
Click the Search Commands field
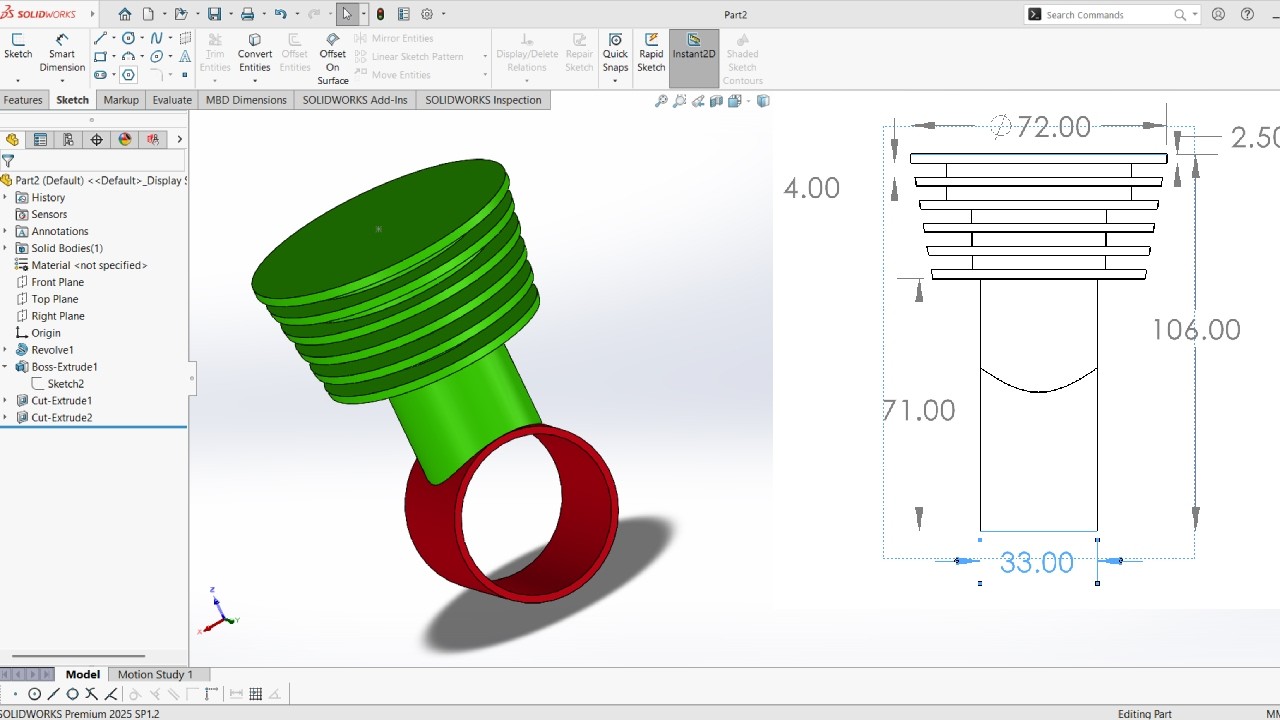tap(1112, 15)
